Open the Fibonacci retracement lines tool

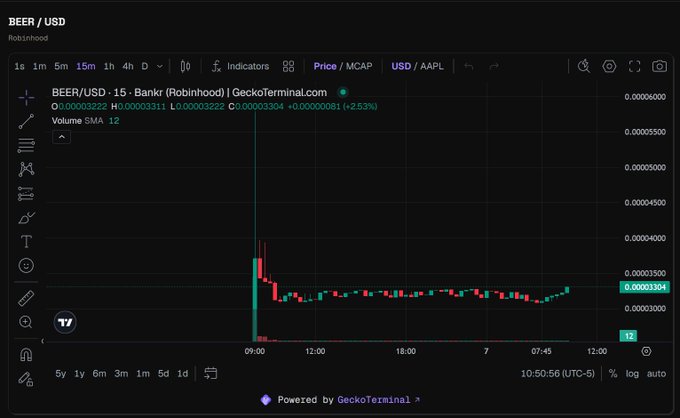click(x=26, y=145)
